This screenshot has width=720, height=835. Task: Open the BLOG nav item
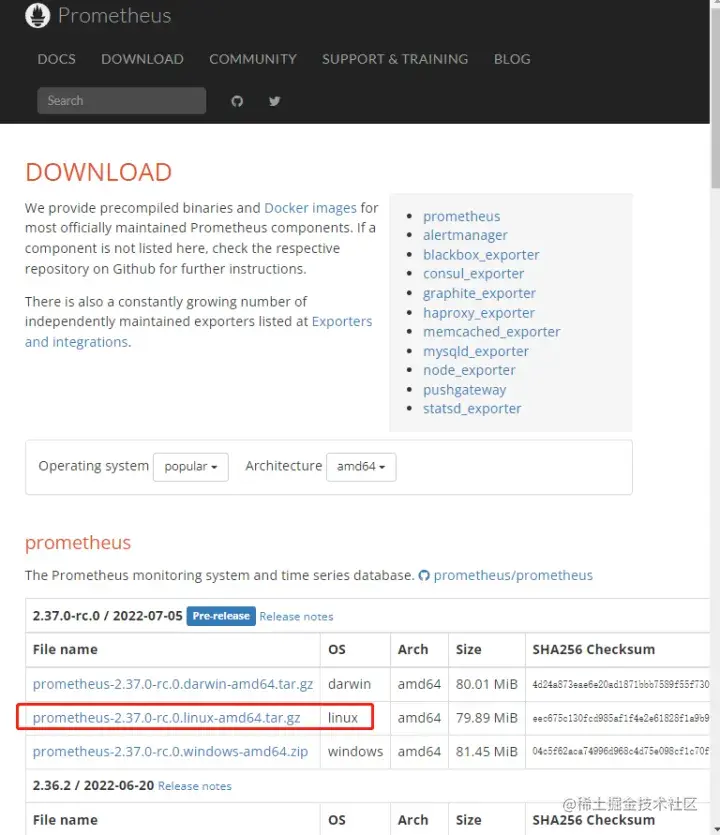tap(512, 59)
